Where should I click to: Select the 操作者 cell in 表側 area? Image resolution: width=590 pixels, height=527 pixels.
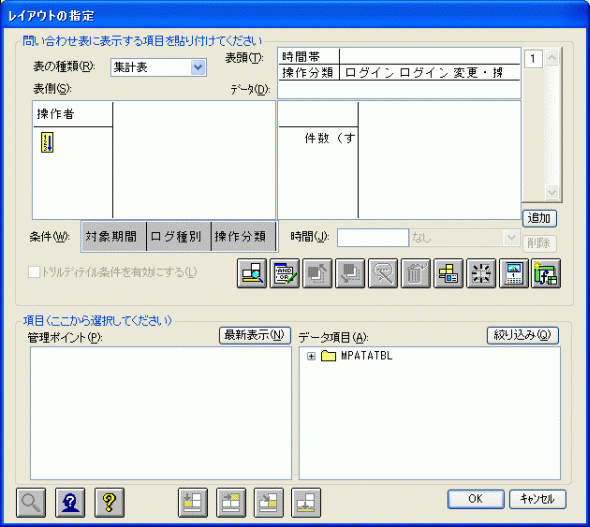coord(73,114)
